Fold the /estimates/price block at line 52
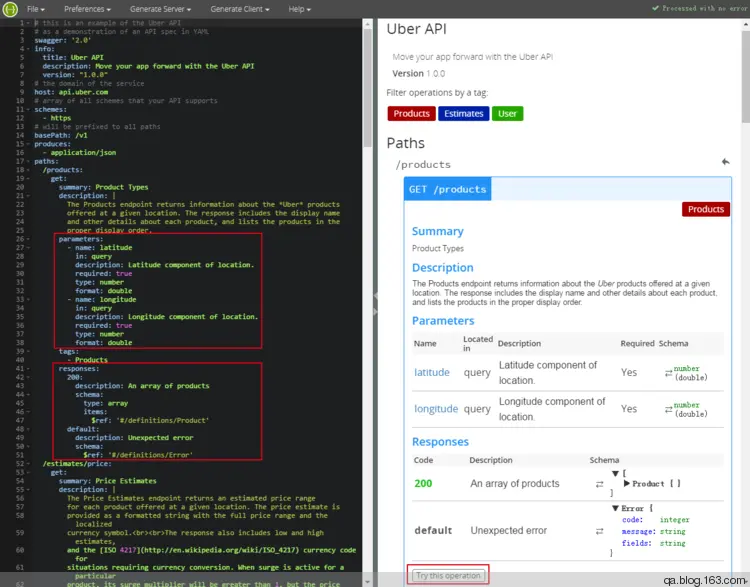 tap(28, 464)
